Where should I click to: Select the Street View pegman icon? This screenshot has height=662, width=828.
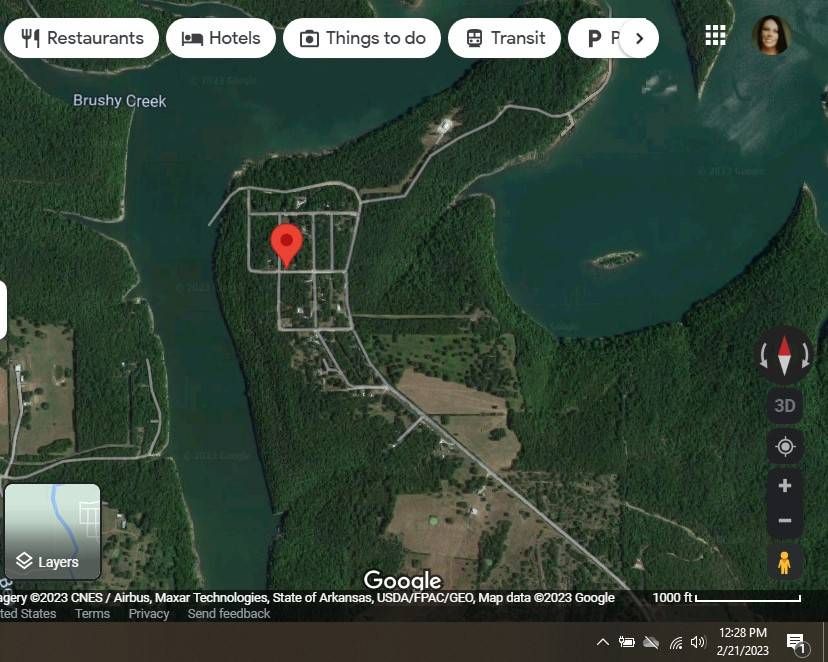click(x=785, y=563)
